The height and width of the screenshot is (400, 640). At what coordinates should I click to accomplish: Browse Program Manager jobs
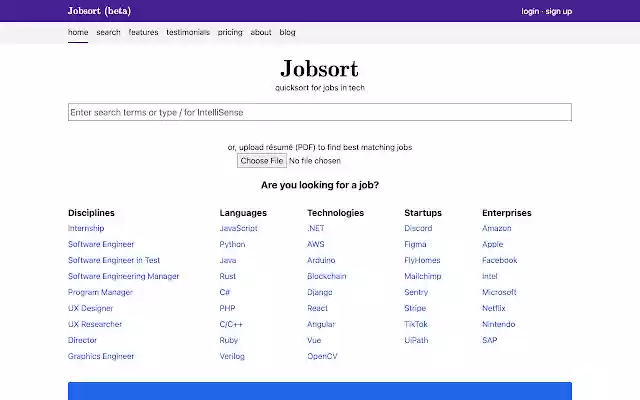point(100,292)
